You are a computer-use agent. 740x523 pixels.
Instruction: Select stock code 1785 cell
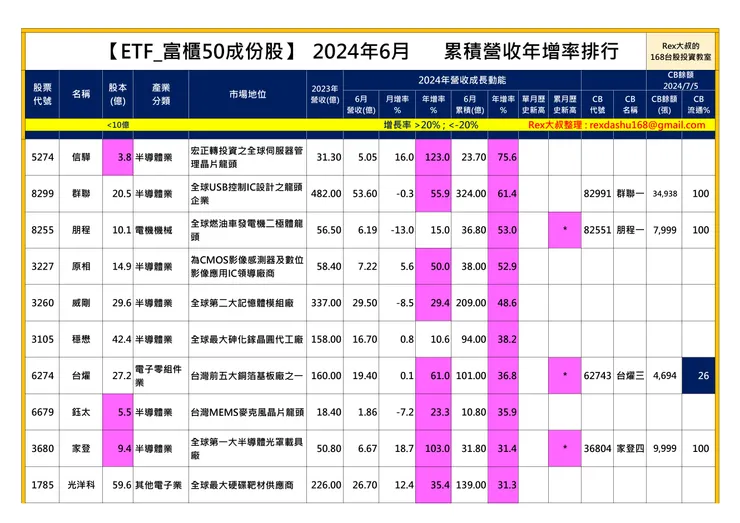pyautogui.click(x=42, y=485)
